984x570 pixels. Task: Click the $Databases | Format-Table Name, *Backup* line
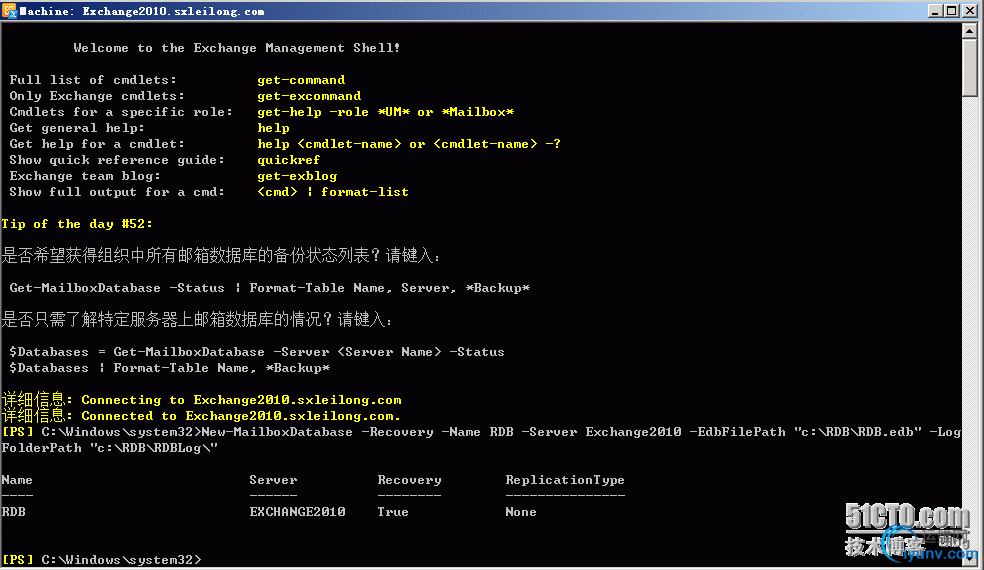click(169, 368)
